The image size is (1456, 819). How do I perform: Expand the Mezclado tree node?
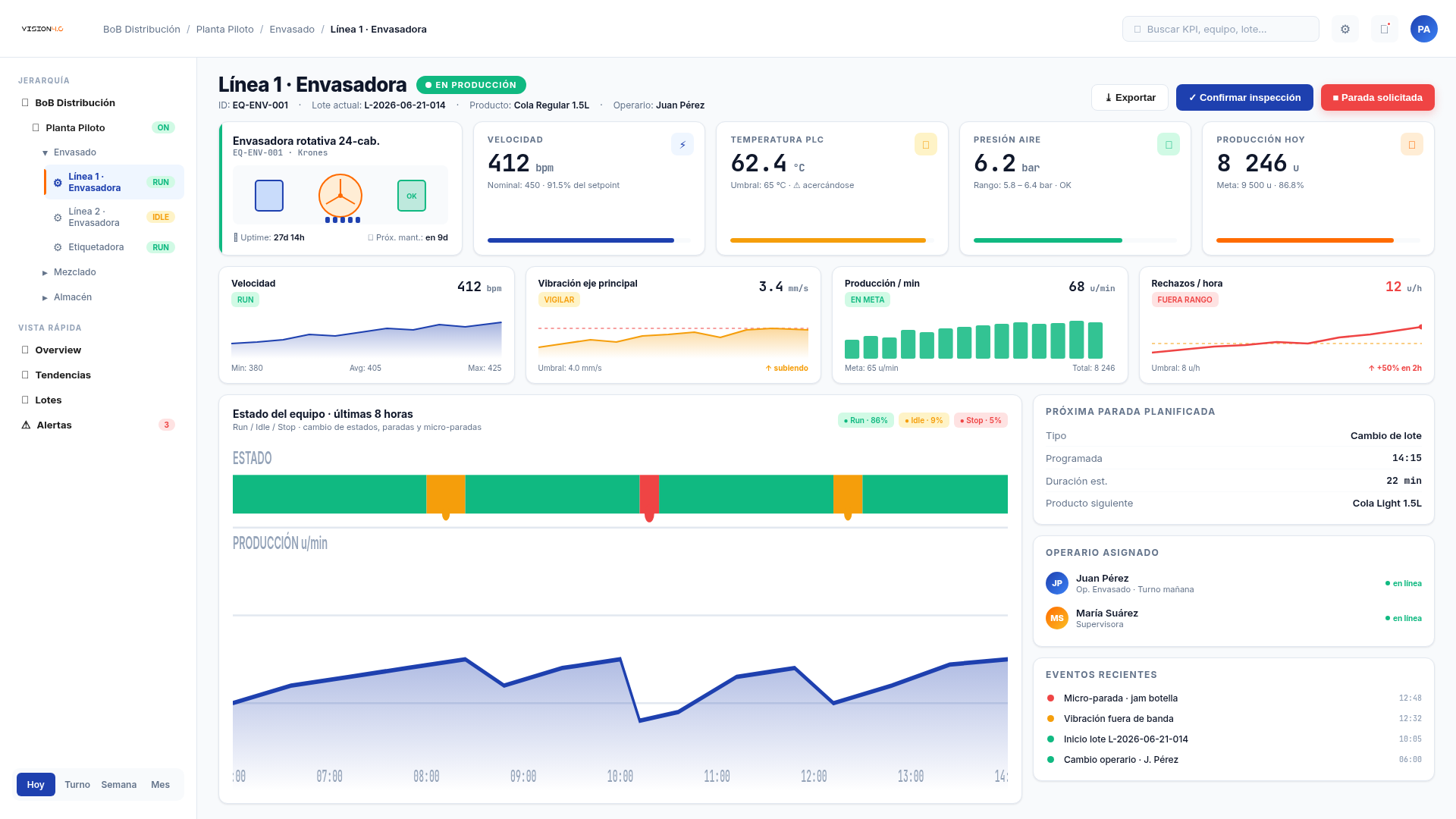pyautogui.click(x=45, y=272)
